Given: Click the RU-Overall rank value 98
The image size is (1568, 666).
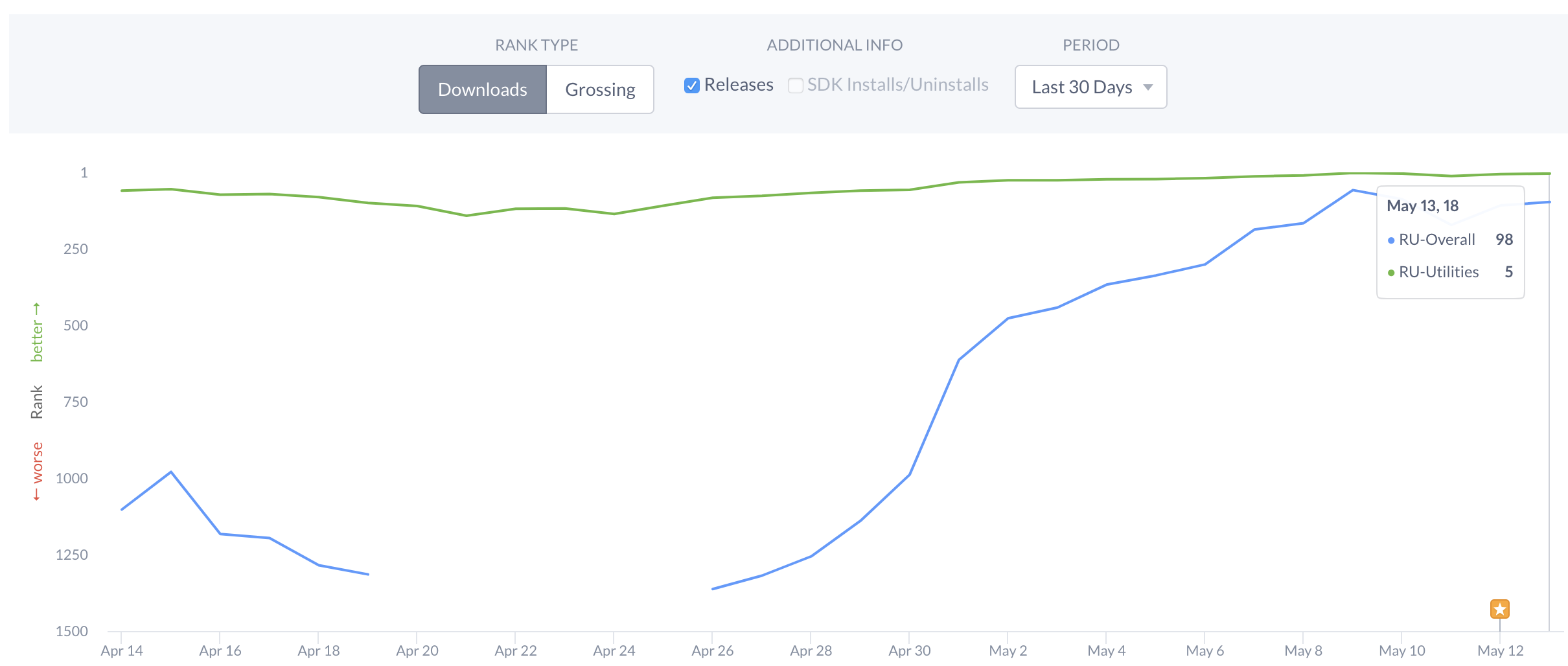Looking at the screenshot, I should pos(1504,240).
